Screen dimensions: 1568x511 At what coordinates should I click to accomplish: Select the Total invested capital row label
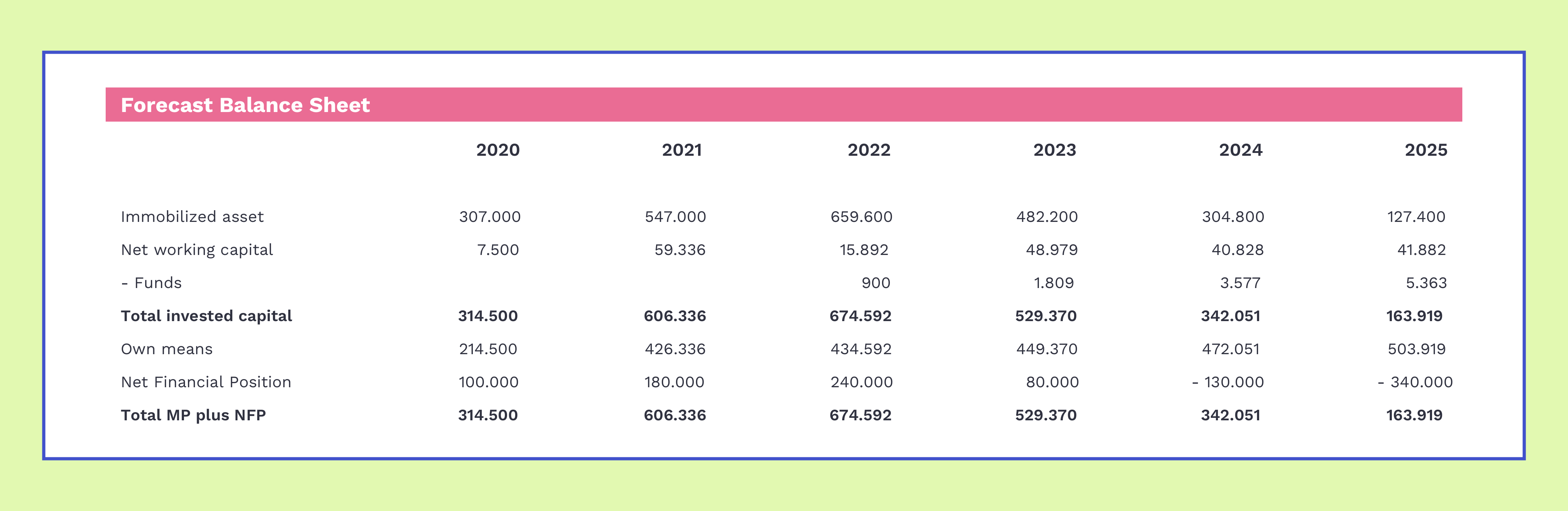[x=206, y=316]
